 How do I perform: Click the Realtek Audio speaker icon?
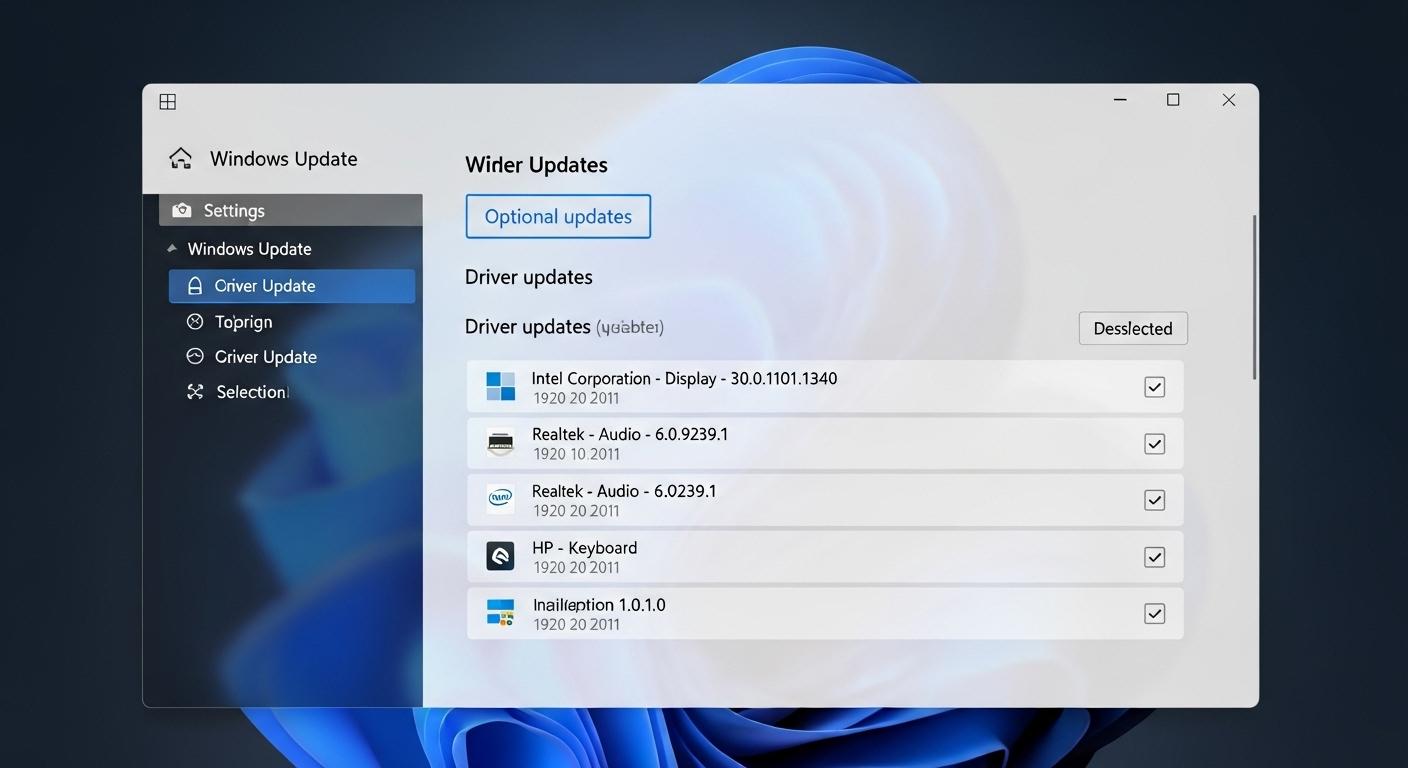(500, 443)
